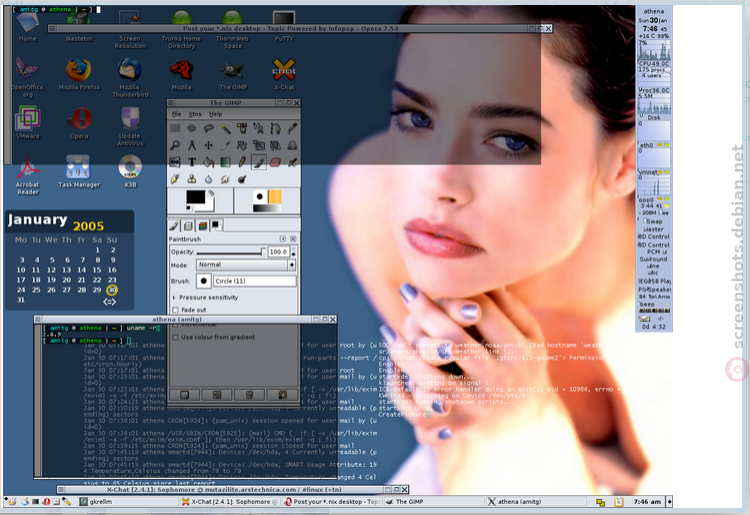Select the Airbrush tool in GIMP

292,162
